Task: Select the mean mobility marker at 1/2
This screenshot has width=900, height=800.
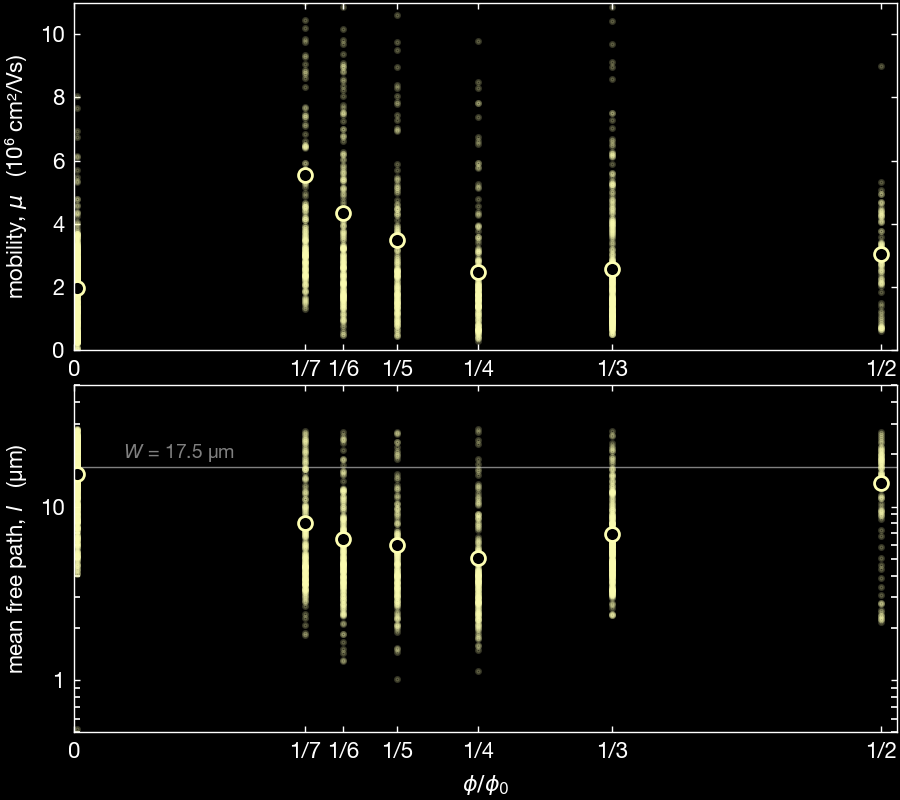Action: coord(881,254)
